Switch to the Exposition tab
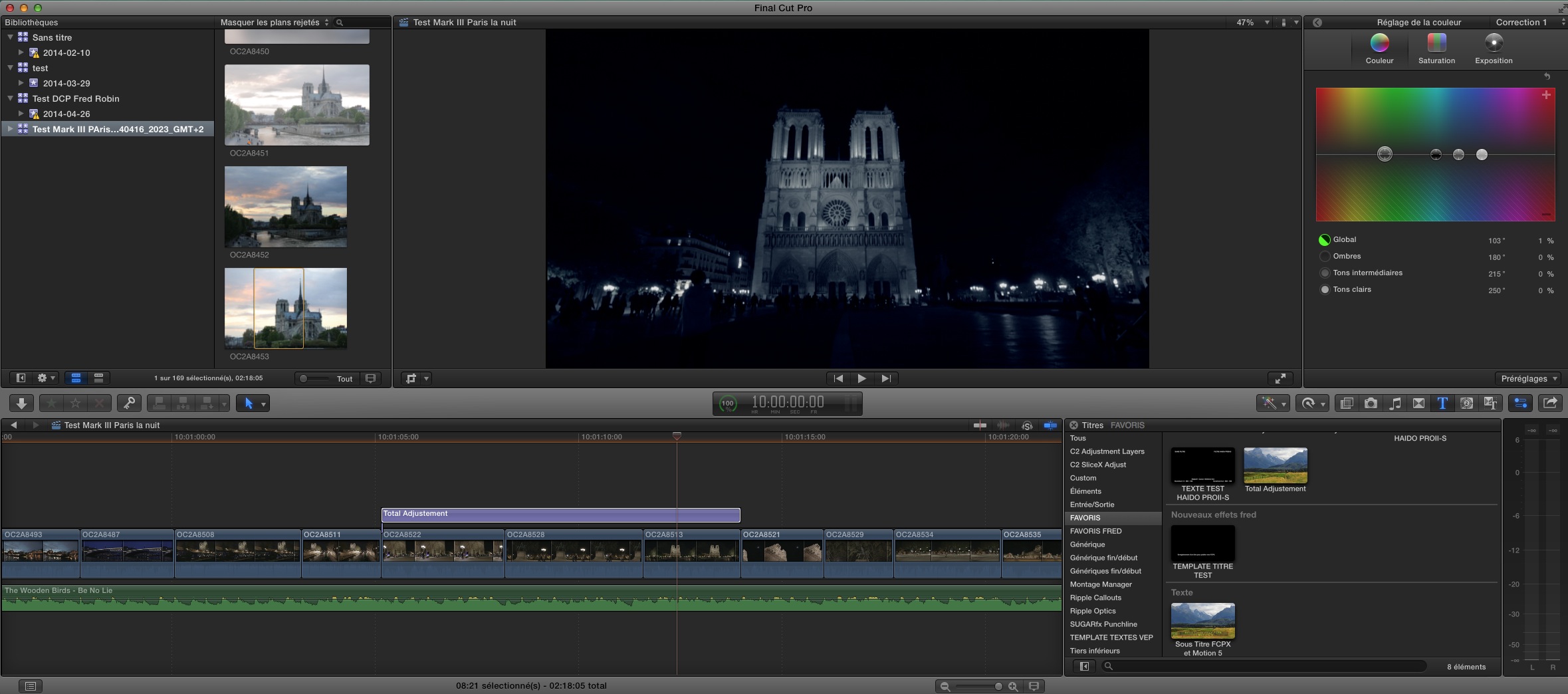The height and width of the screenshot is (694, 1568). pyautogui.click(x=1494, y=49)
